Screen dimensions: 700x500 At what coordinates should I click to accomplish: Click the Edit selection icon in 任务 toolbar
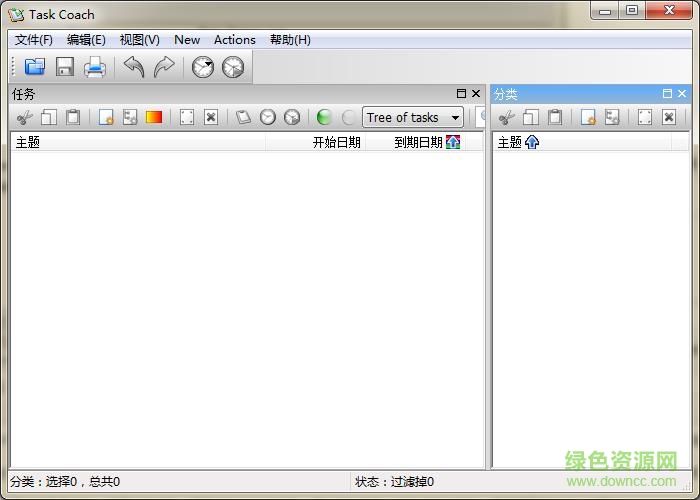pyautogui.click(x=187, y=117)
